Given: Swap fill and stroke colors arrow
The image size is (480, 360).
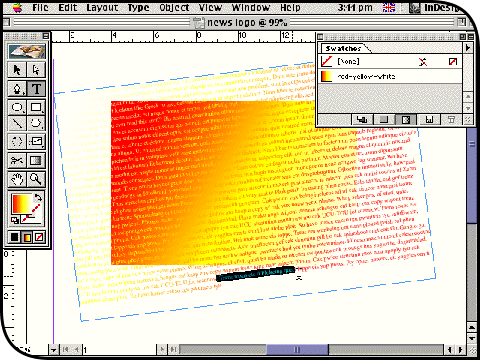Looking at the screenshot, I should [38, 197].
